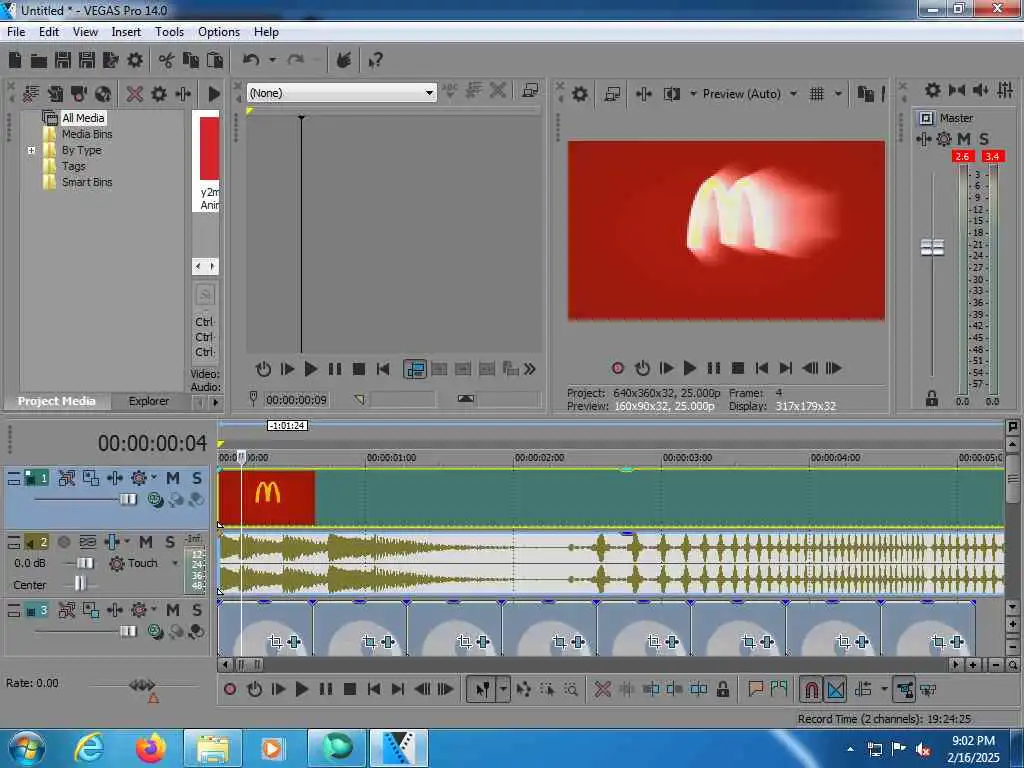
Task: Open video preview properties gear
Action: click(579, 94)
